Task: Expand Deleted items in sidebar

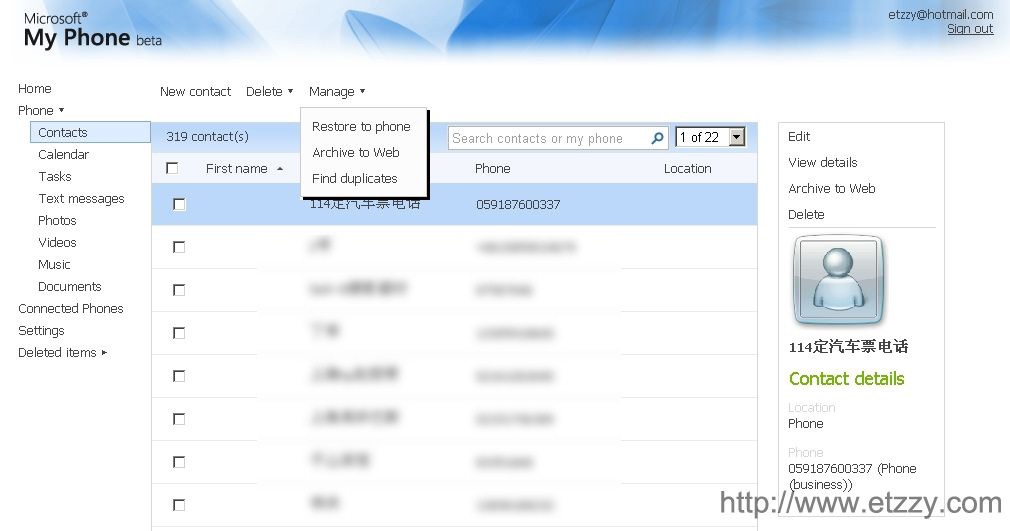Action: click(62, 352)
